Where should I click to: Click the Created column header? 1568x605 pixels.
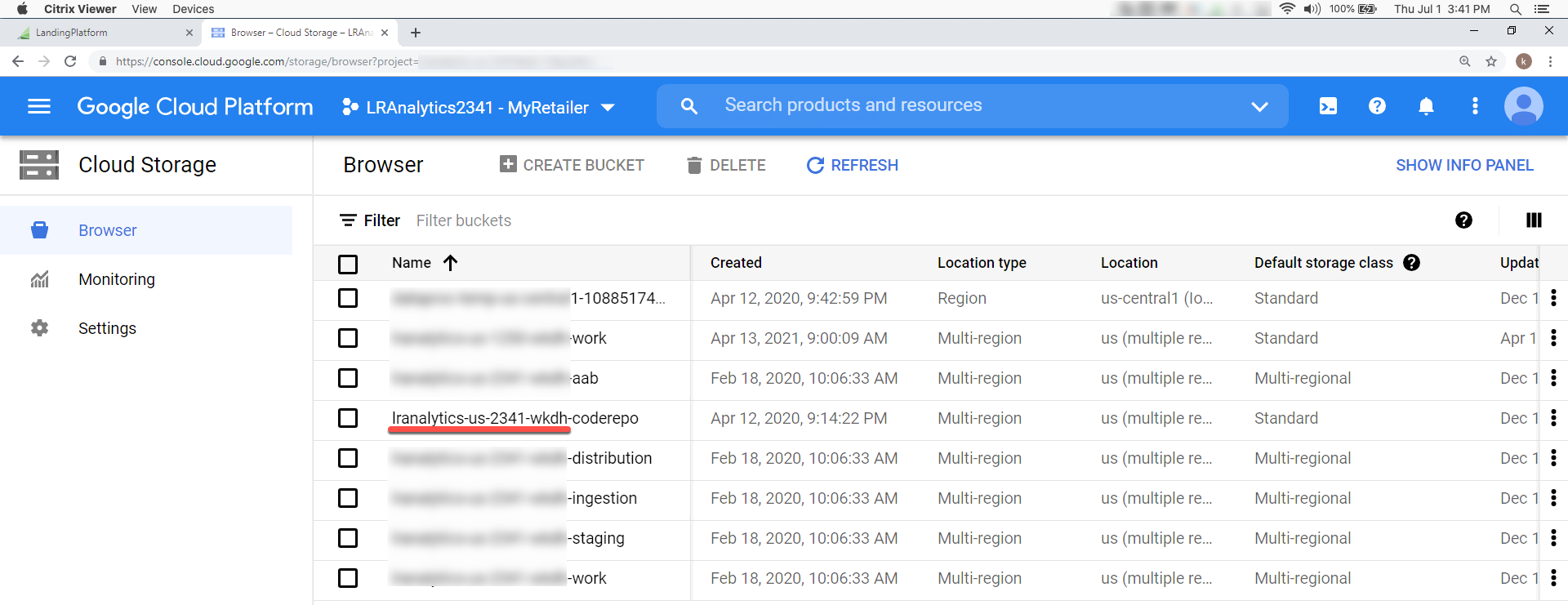pos(736,263)
